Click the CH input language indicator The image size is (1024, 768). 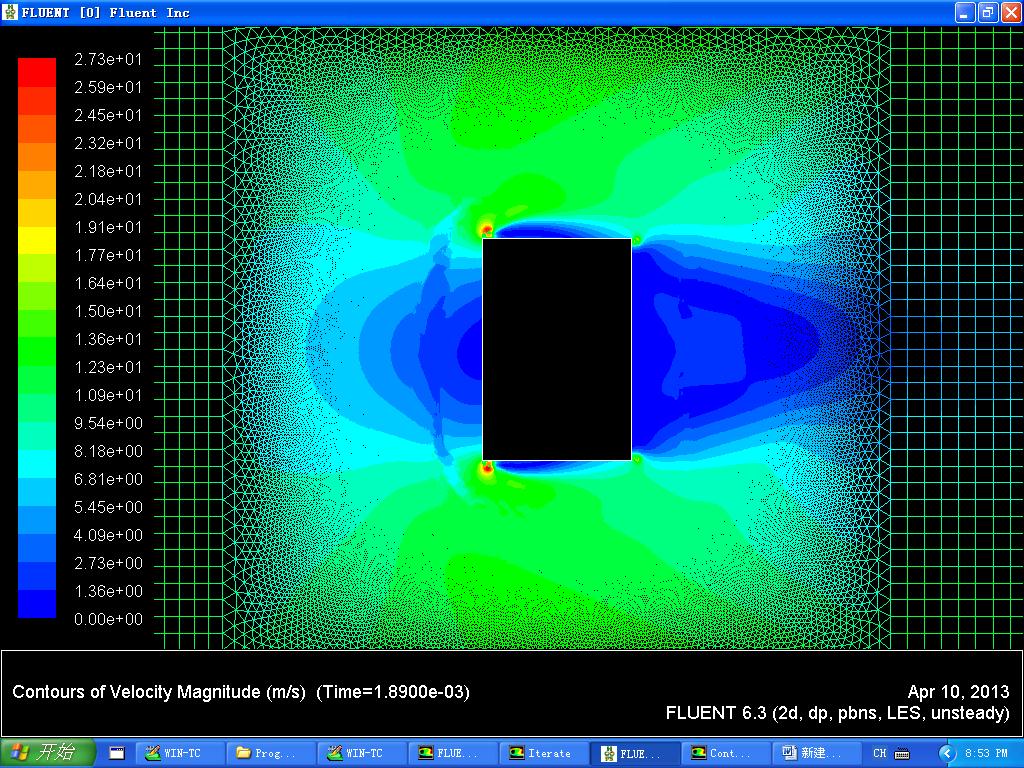click(x=880, y=753)
